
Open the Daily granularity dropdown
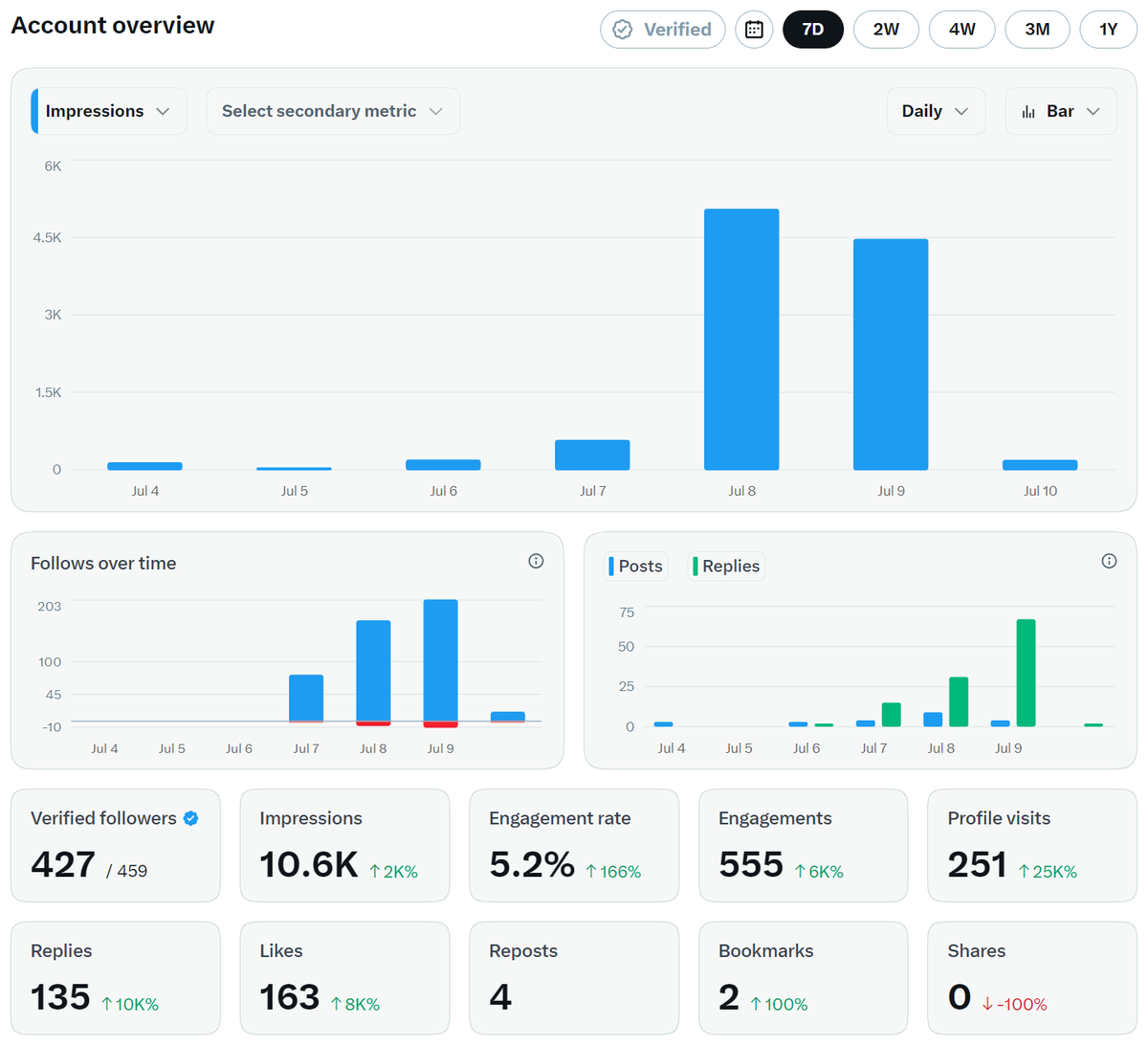(935, 111)
